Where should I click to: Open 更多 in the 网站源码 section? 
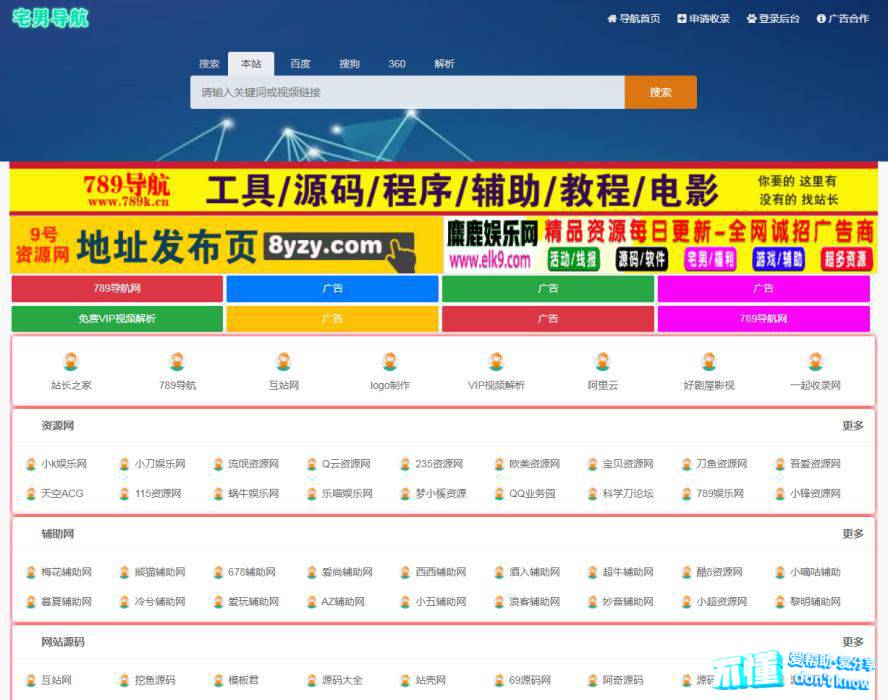853,642
